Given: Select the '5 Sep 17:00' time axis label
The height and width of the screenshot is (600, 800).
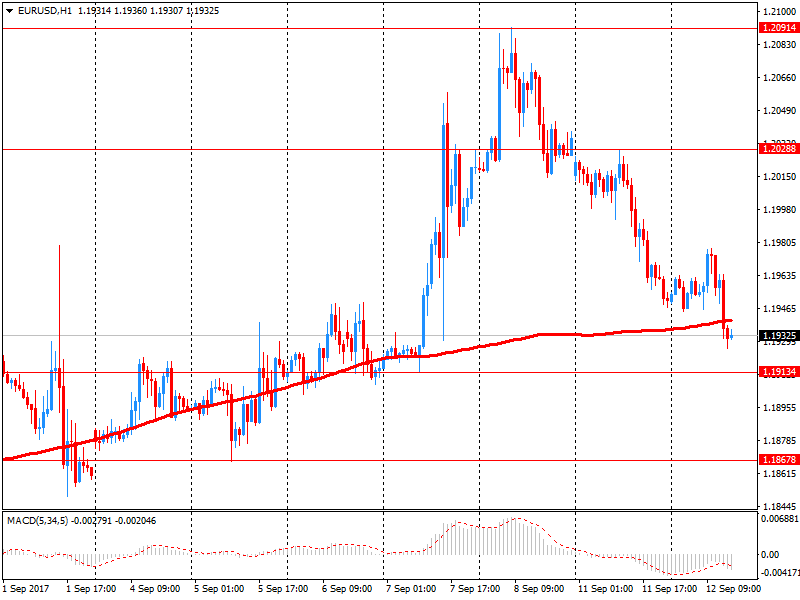Looking at the screenshot, I should pos(283,589).
